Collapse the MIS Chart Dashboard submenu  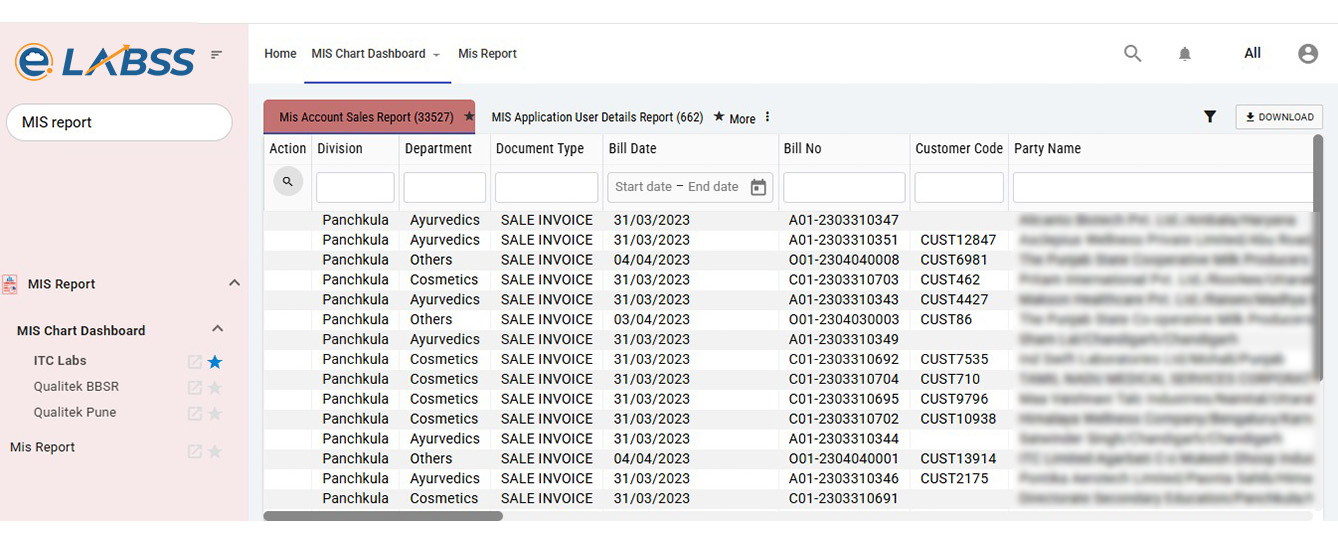click(217, 330)
